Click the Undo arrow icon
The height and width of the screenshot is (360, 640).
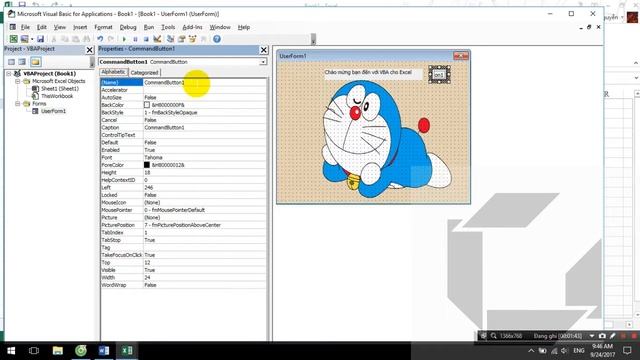pos(100,39)
